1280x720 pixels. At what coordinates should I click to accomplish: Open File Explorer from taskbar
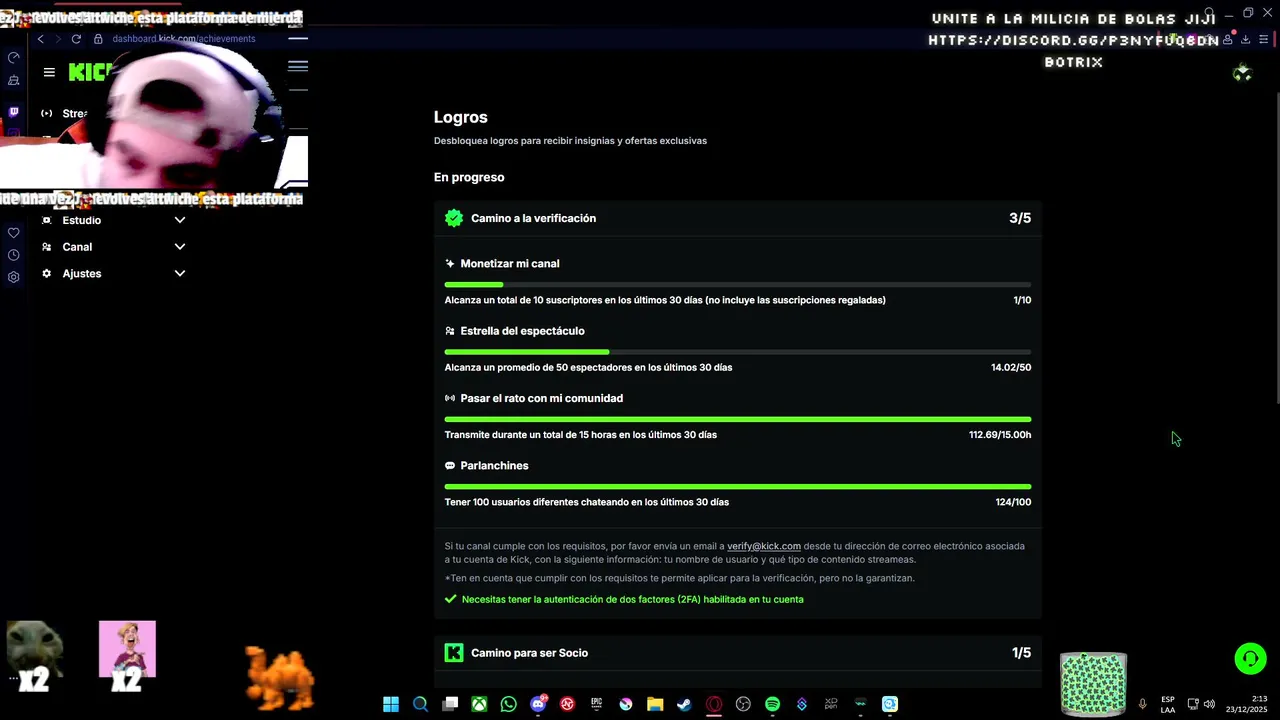pyautogui.click(x=655, y=704)
